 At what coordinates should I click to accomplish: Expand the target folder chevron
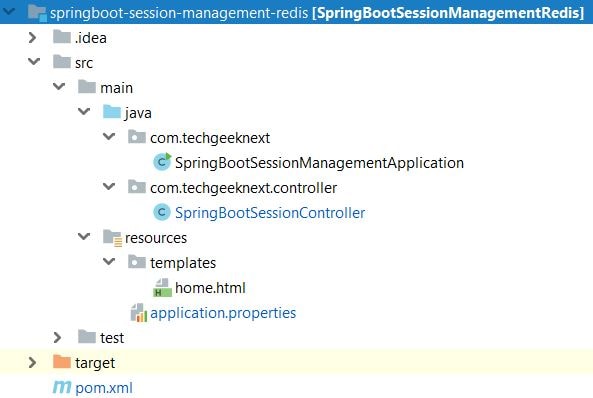[x=33, y=362]
